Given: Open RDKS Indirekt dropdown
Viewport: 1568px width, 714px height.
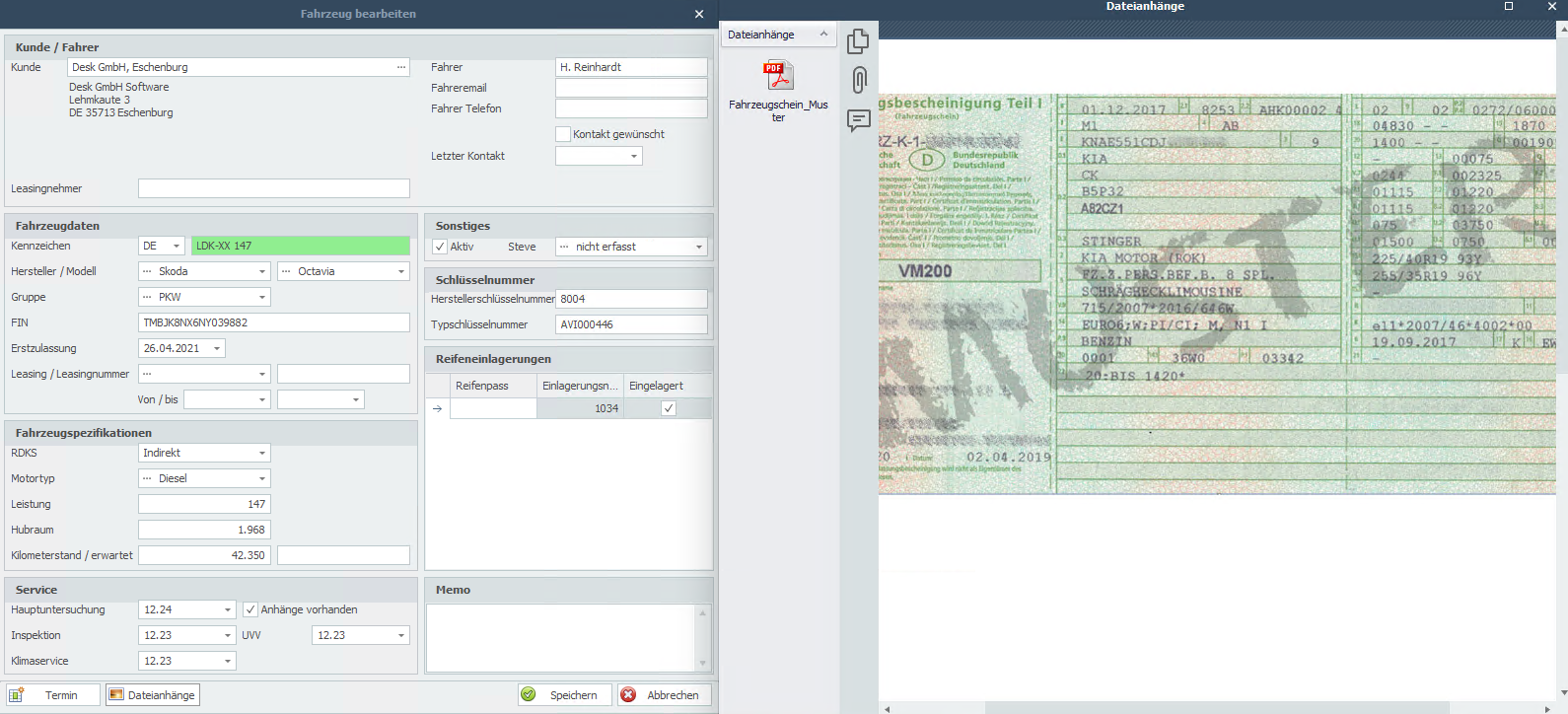Looking at the screenshot, I should point(262,453).
